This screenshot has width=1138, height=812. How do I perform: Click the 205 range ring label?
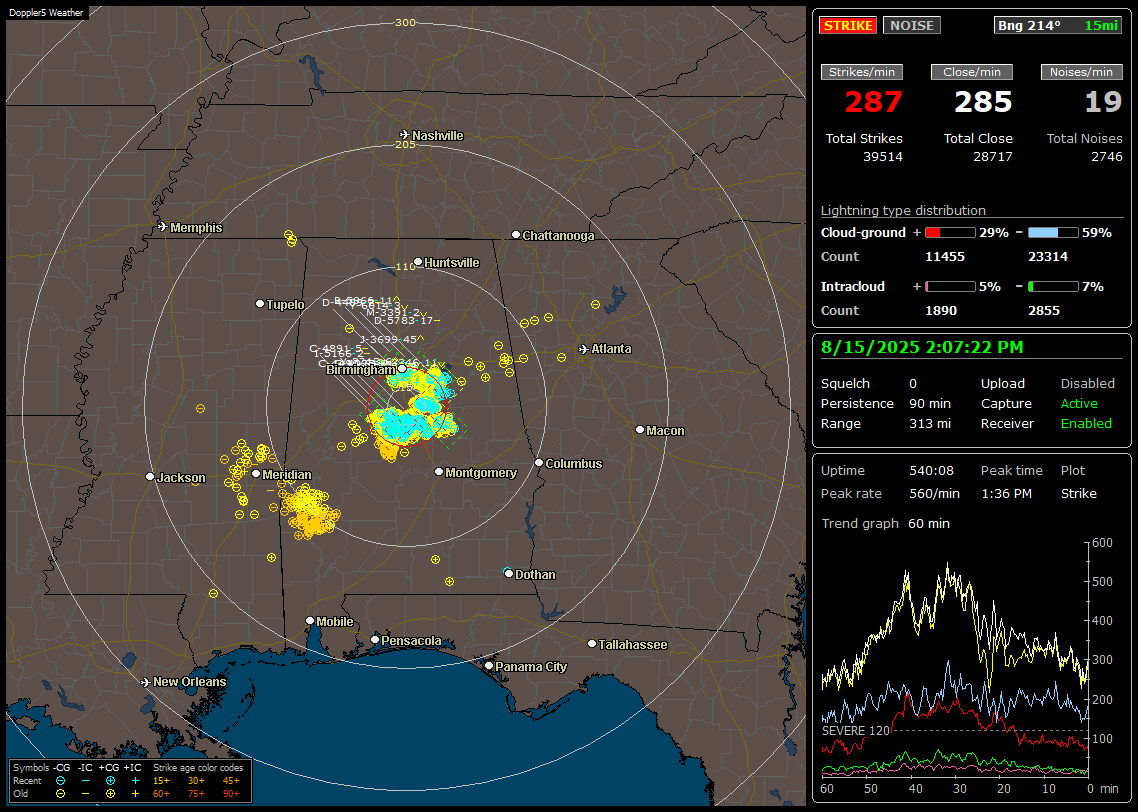(x=405, y=144)
